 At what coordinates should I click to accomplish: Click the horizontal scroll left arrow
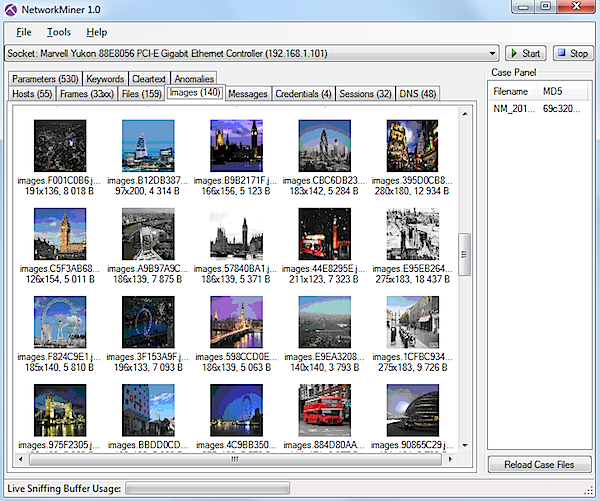click(x=21, y=459)
